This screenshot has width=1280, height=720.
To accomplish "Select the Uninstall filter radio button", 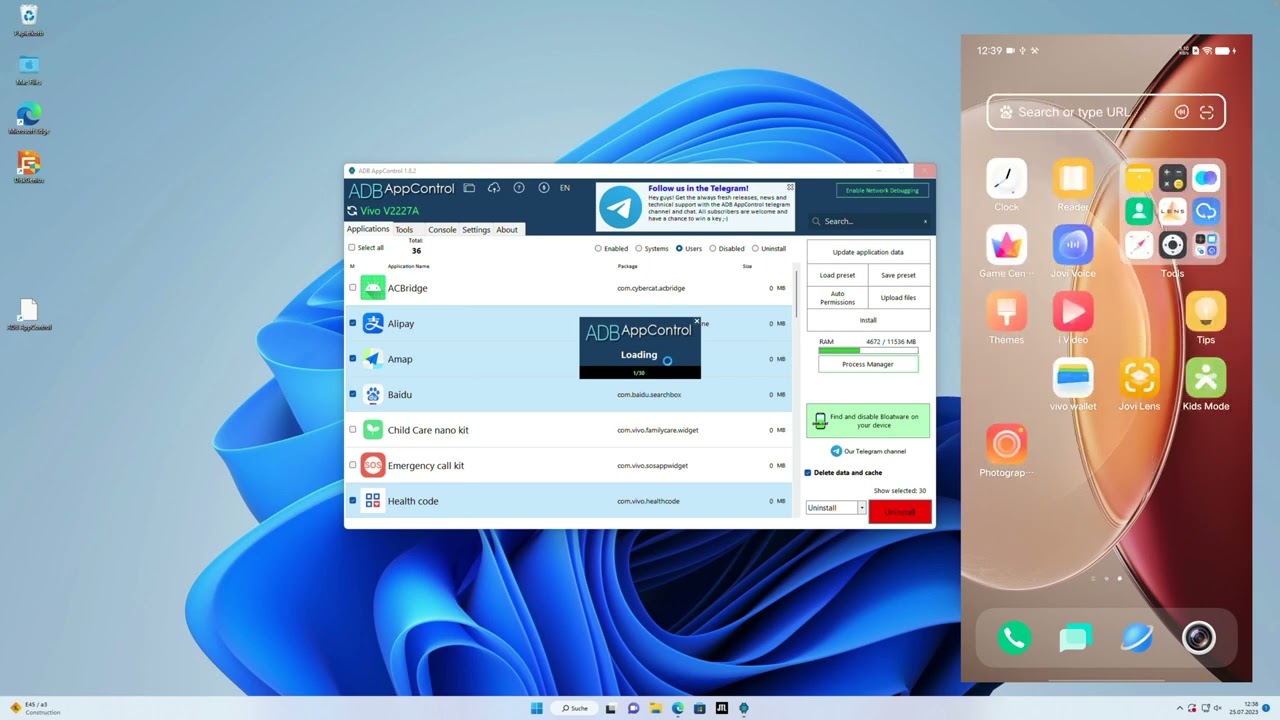I will tap(755, 248).
